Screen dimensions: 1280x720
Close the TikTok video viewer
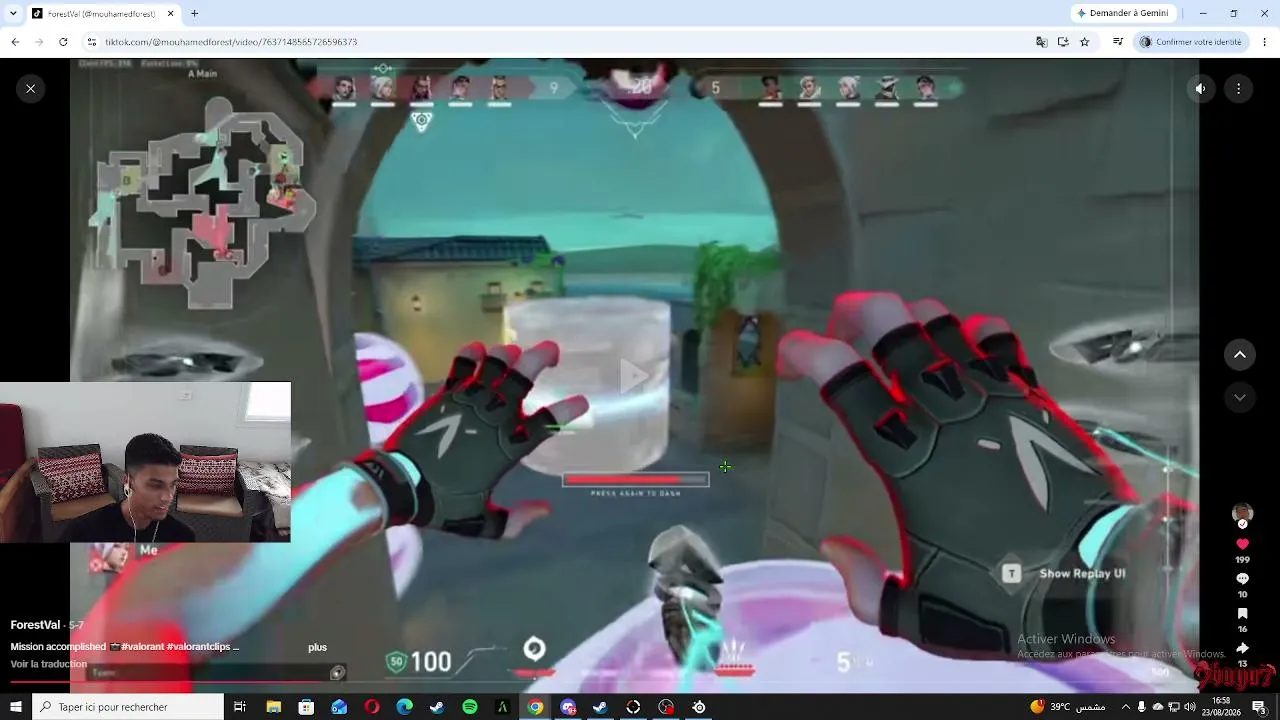31,89
